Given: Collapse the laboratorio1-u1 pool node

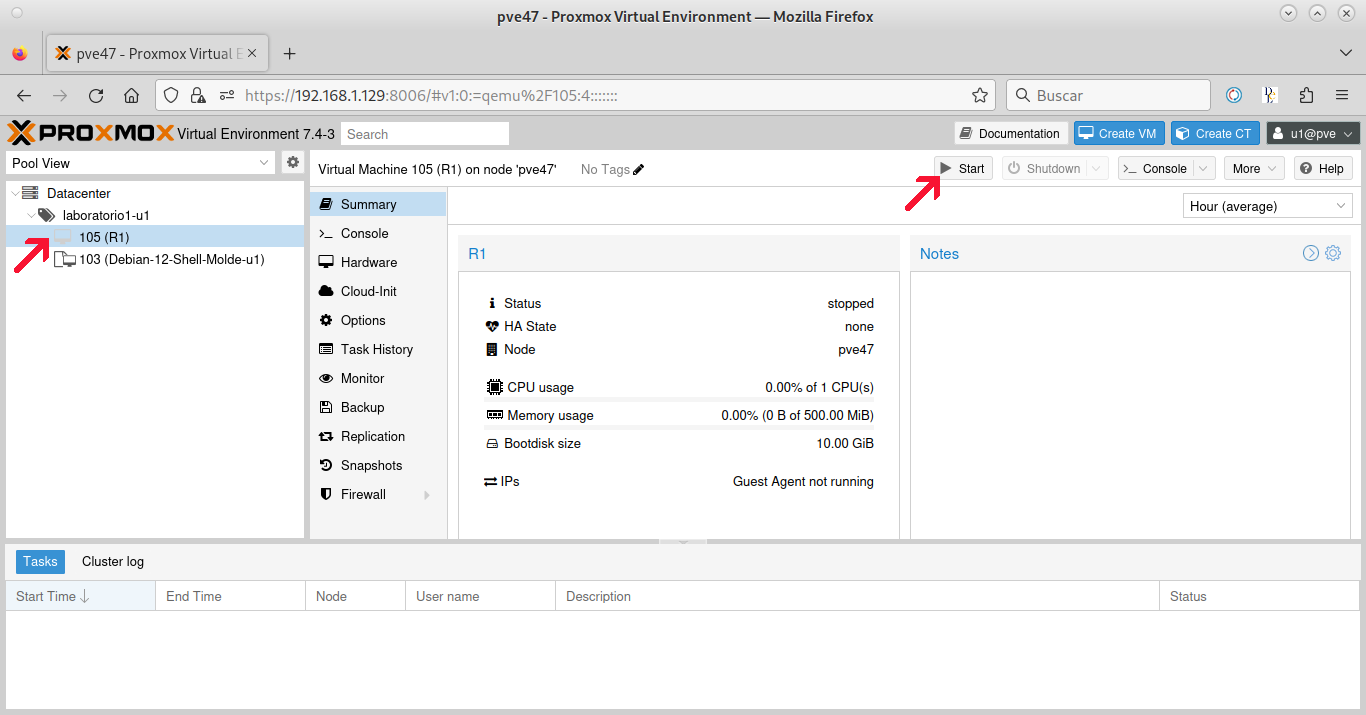Looking at the screenshot, I should point(31,215).
